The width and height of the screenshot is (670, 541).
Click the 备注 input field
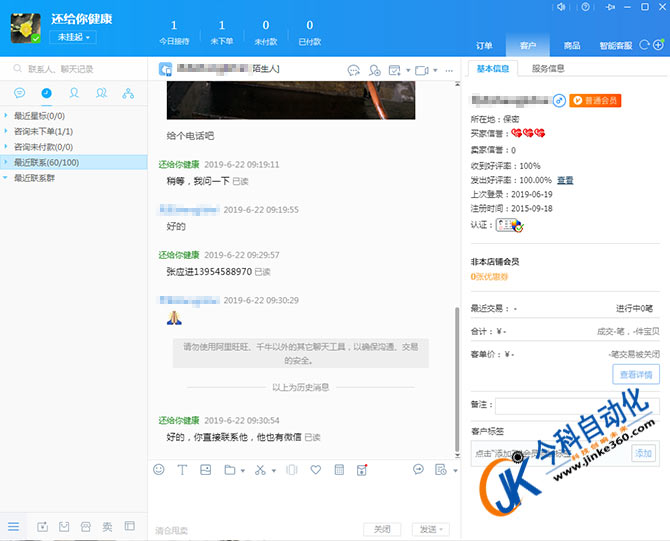tap(577, 406)
